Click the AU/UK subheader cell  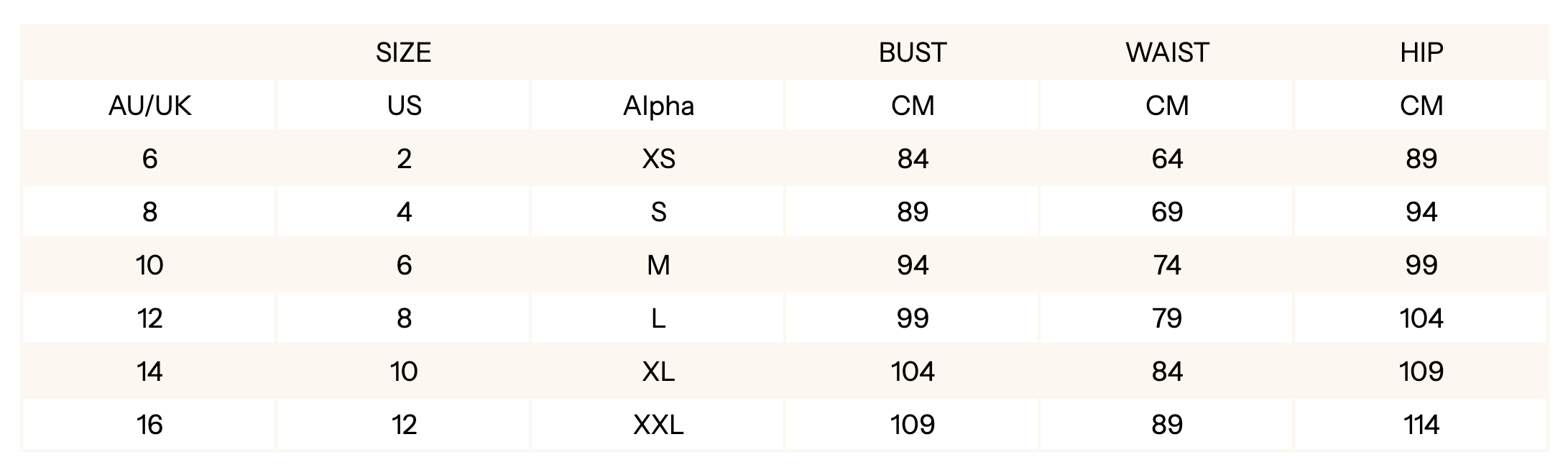point(149,106)
